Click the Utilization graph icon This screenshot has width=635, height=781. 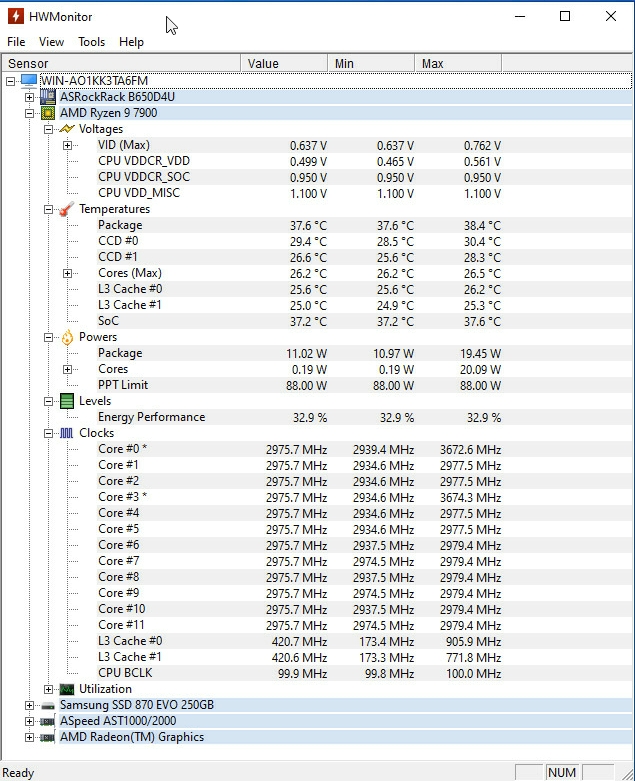tap(67, 689)
